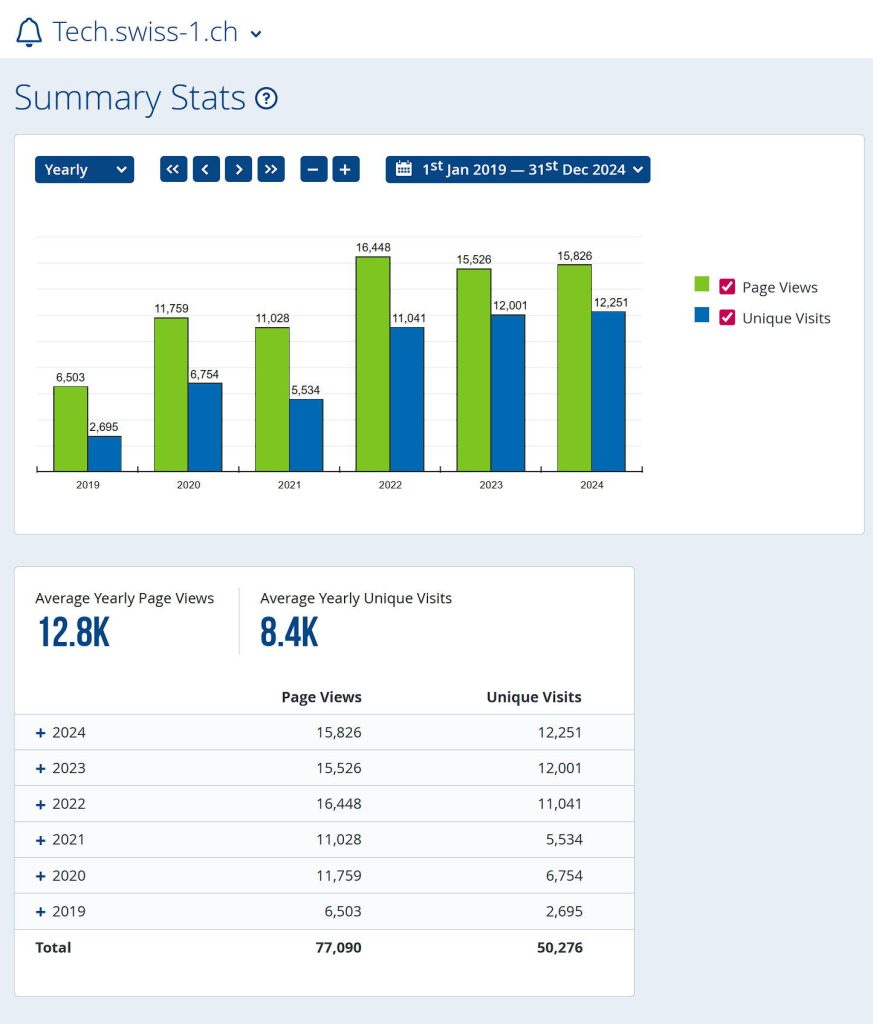
Task: Click the green Page Views legend swatch
Action: [702, 285]
